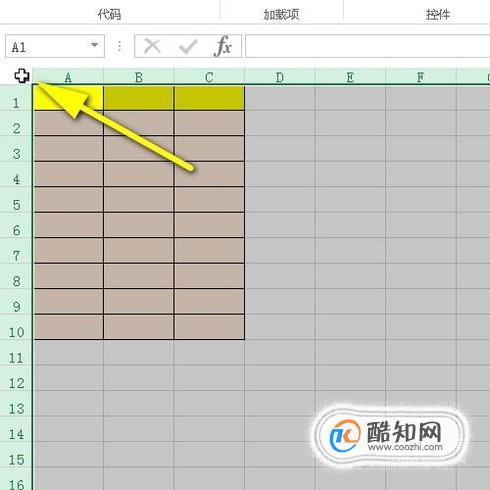Click the olive yellow cell C1
490x490 pixels.
pos(209,98)
